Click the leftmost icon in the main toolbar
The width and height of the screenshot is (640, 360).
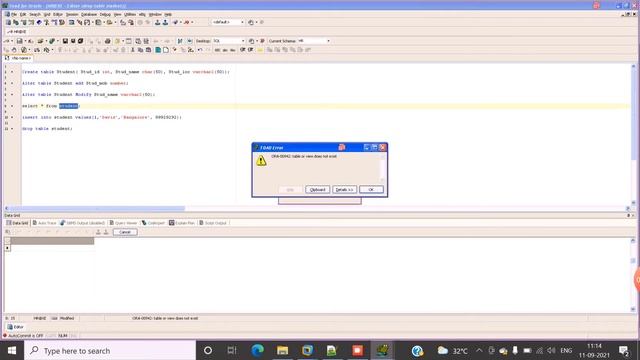(8, 22)
